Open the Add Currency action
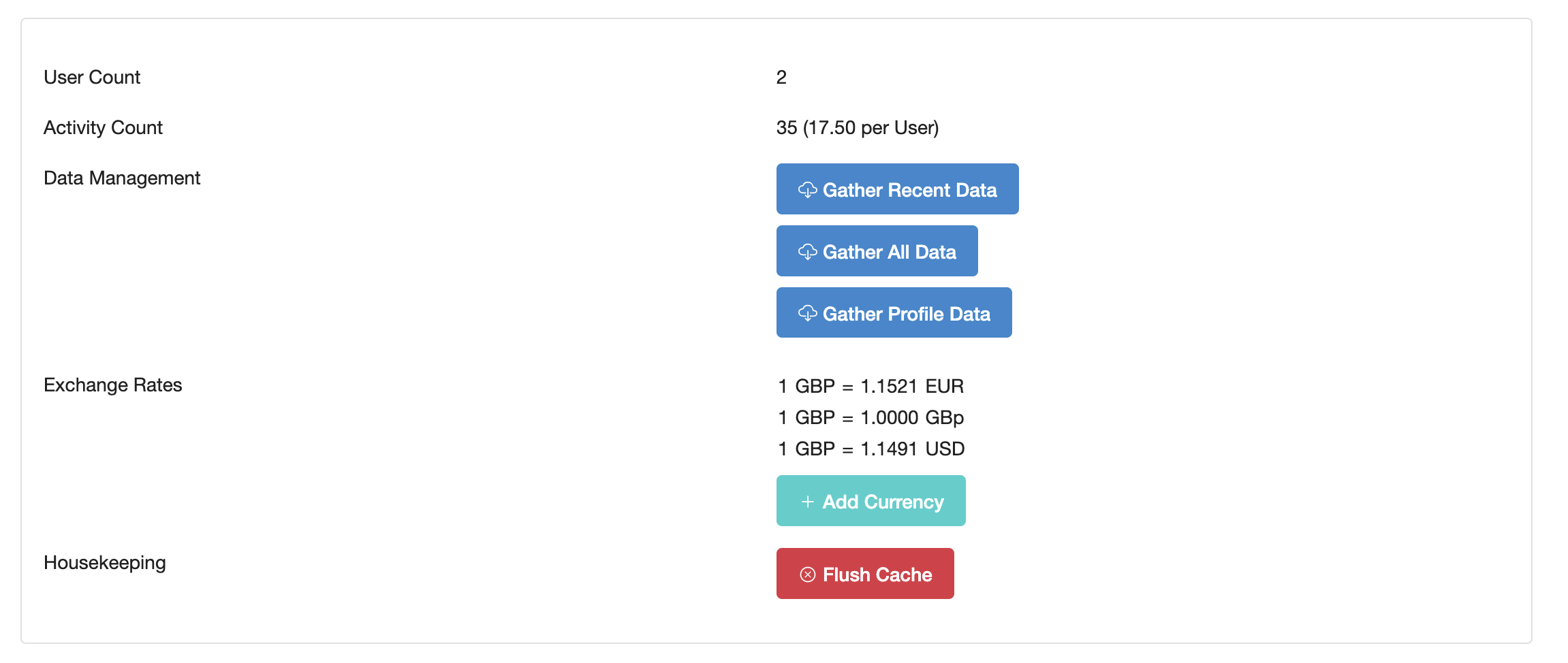The width and height of the screenshot is (1568, 663). (x=871, y=502)
